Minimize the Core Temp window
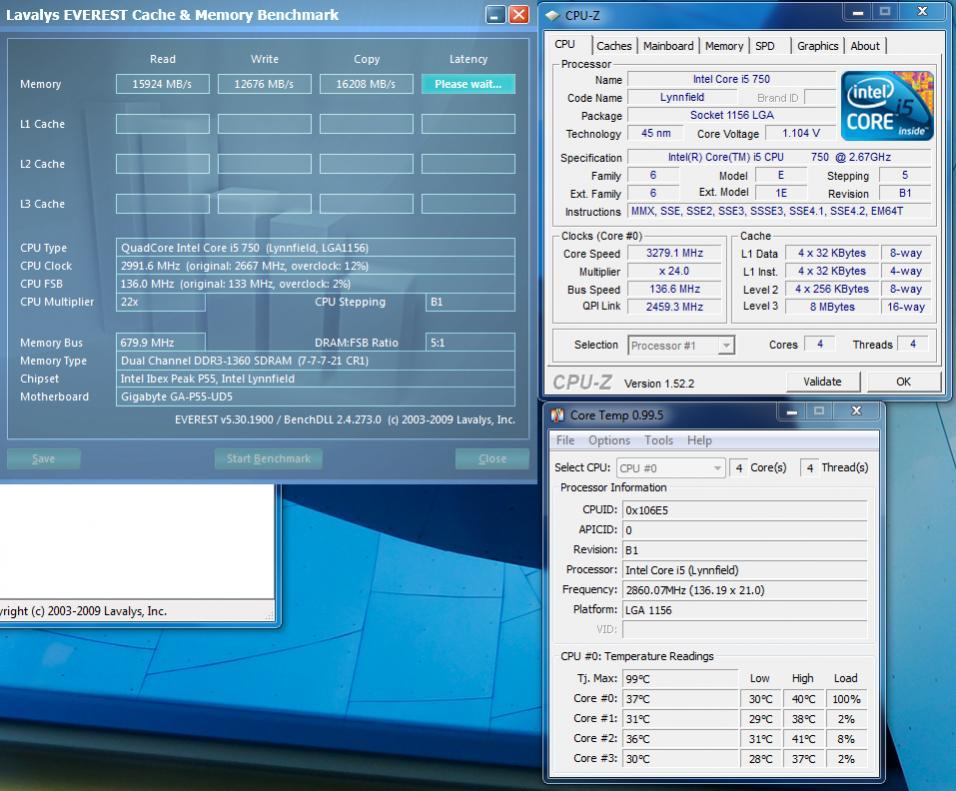 pyautogui.click(x=791, y=412)
